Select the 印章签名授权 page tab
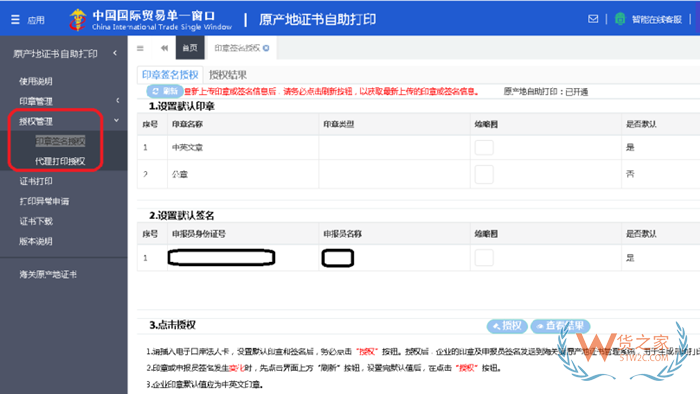700x394 pixels. (x=237, y=48)
